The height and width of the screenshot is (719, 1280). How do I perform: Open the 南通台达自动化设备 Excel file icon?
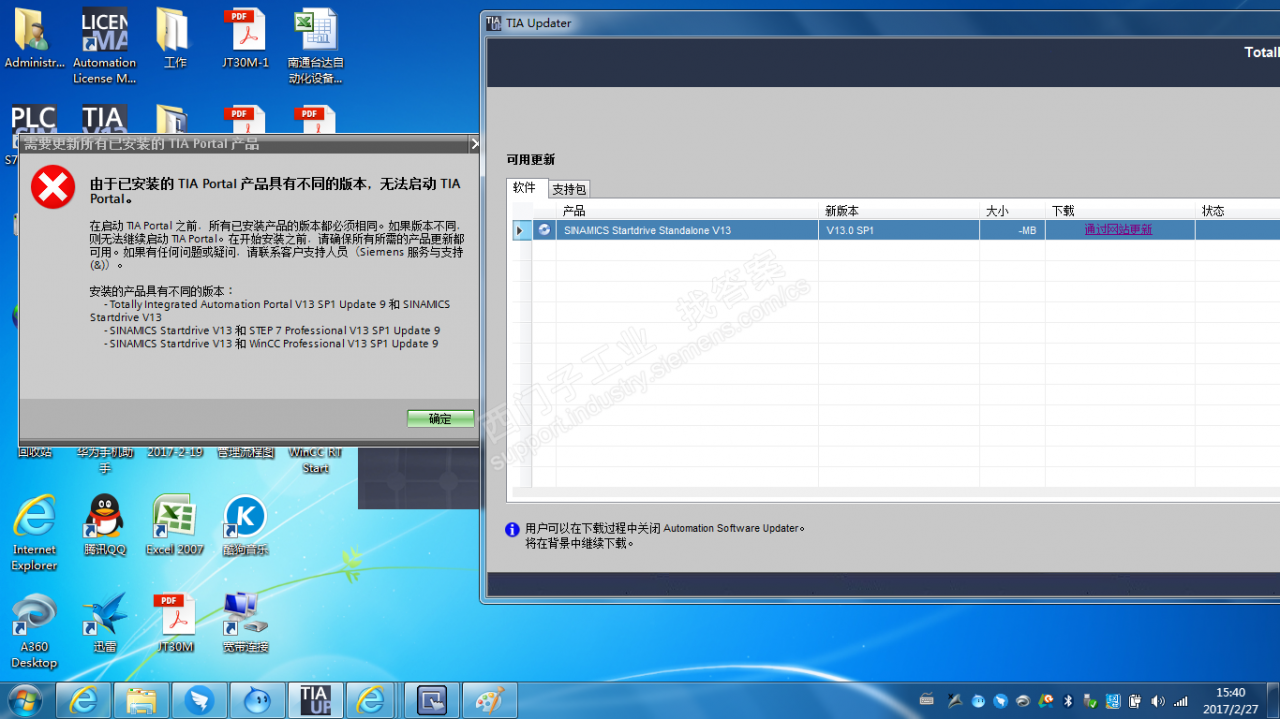coord(315,45)
